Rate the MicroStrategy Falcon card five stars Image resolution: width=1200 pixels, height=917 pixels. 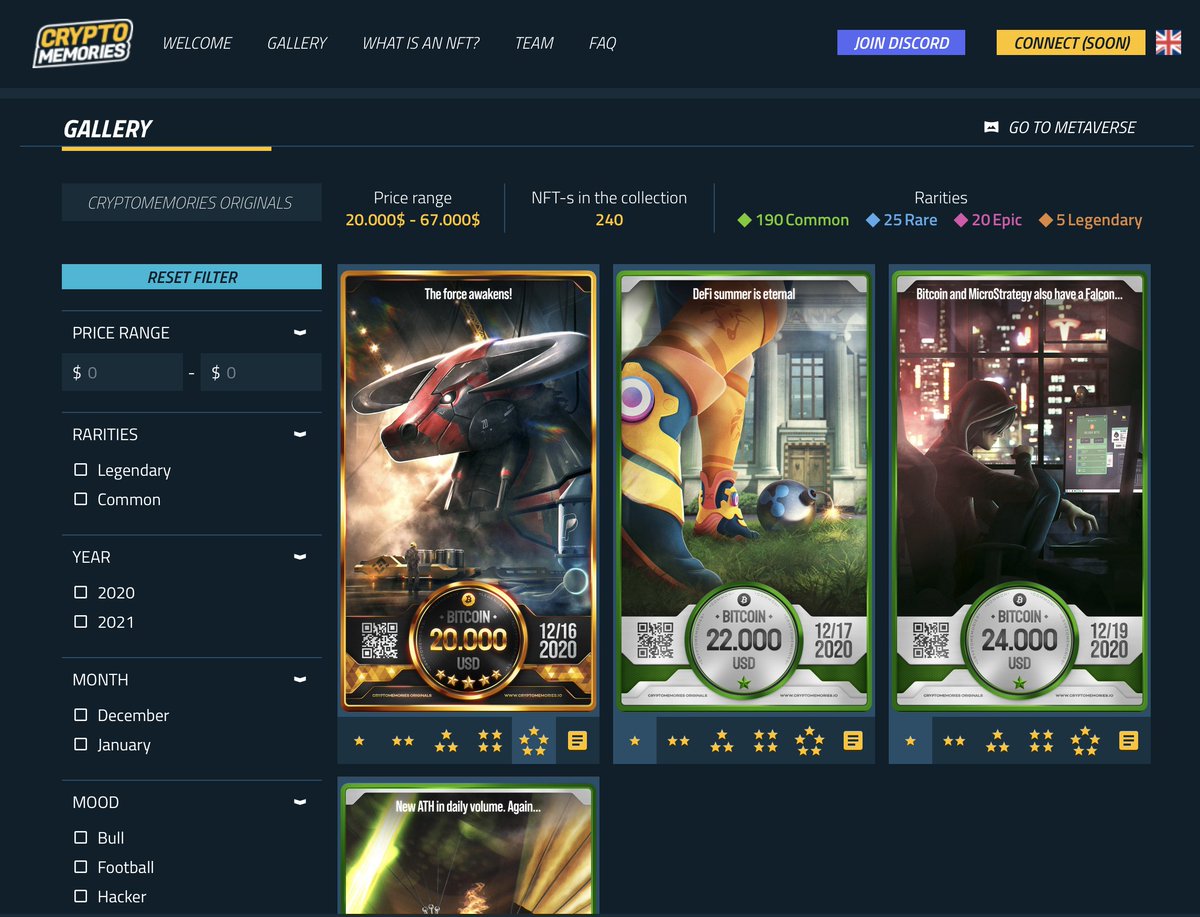click(1085, 741)
